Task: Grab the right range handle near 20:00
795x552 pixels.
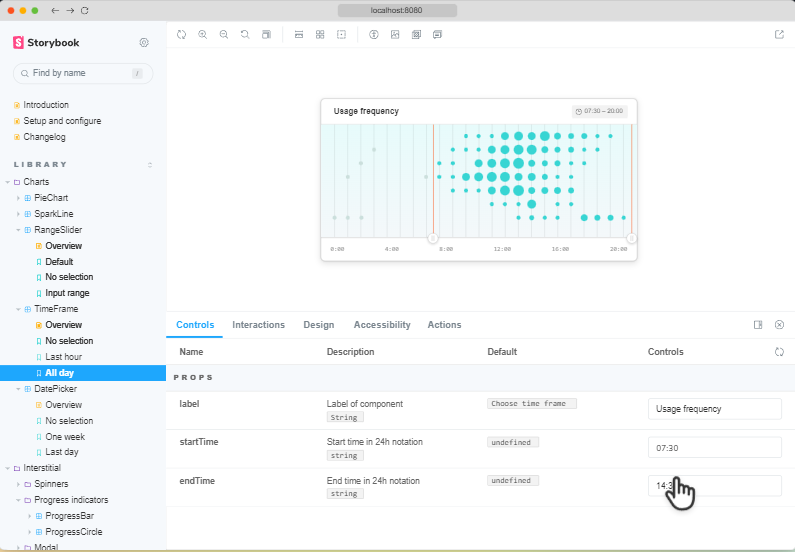Action: [x=631, y=238]
